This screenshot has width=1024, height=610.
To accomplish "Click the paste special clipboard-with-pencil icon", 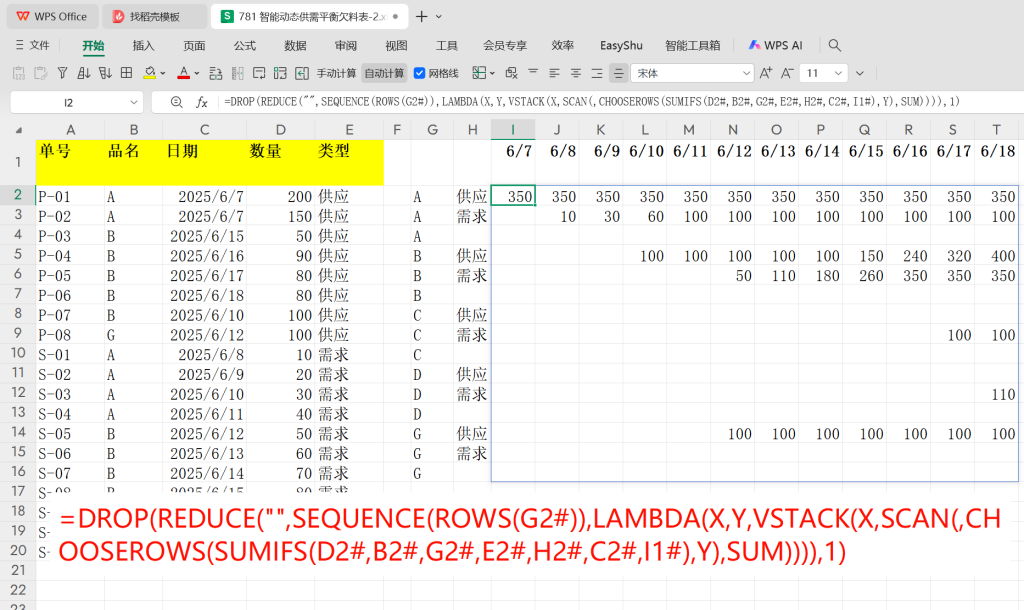I will (40, 73).
